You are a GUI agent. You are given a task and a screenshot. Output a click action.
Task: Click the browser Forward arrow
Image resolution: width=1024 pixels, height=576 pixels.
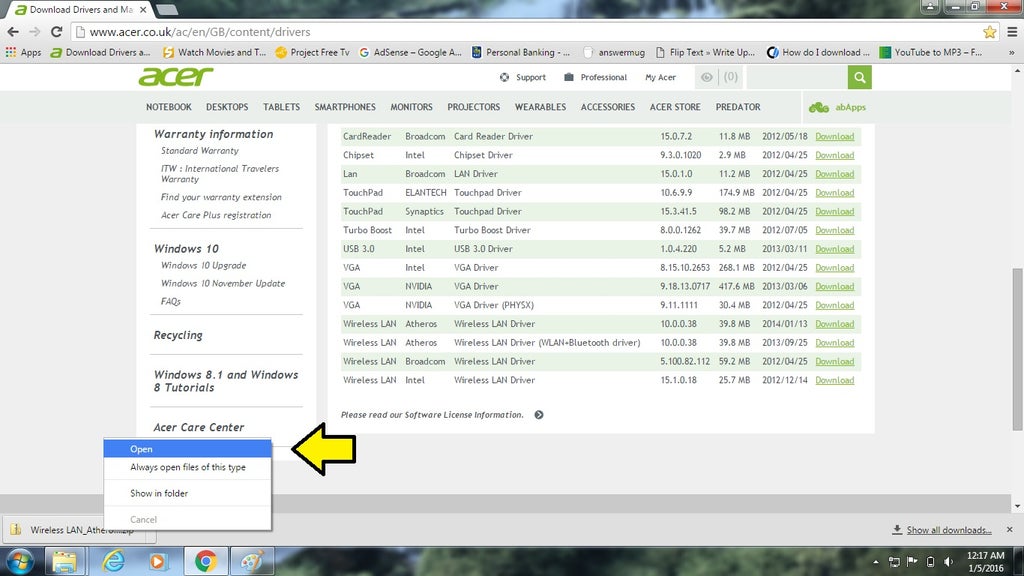(x=35, y=31)
